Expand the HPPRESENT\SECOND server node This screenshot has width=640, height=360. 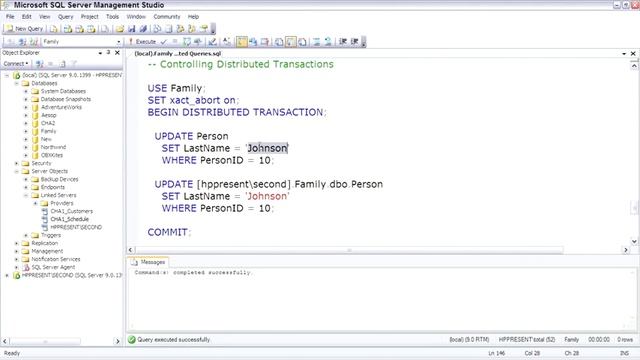tap(7, 276)
